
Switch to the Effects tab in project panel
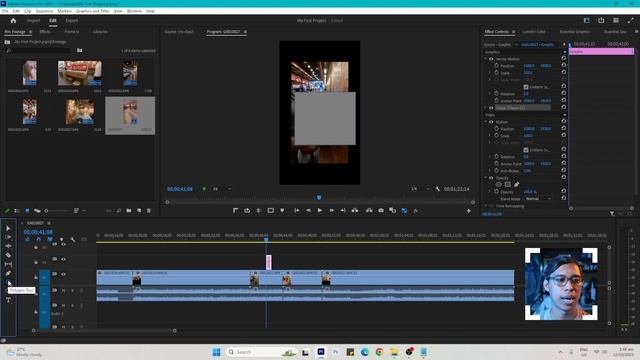click(45, 31)
